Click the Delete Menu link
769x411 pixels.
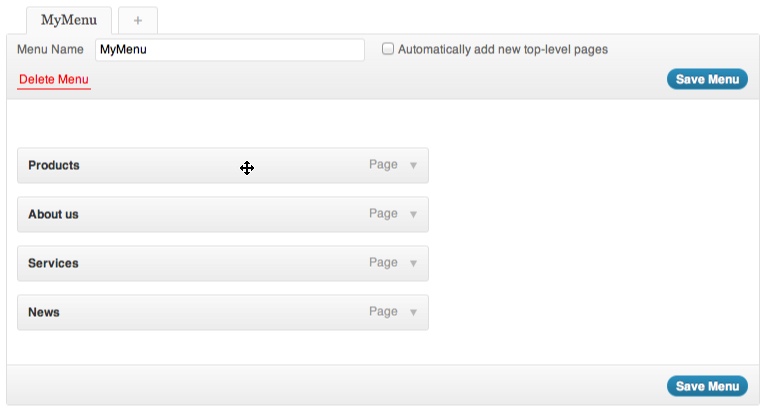click(x=54, y=80)
